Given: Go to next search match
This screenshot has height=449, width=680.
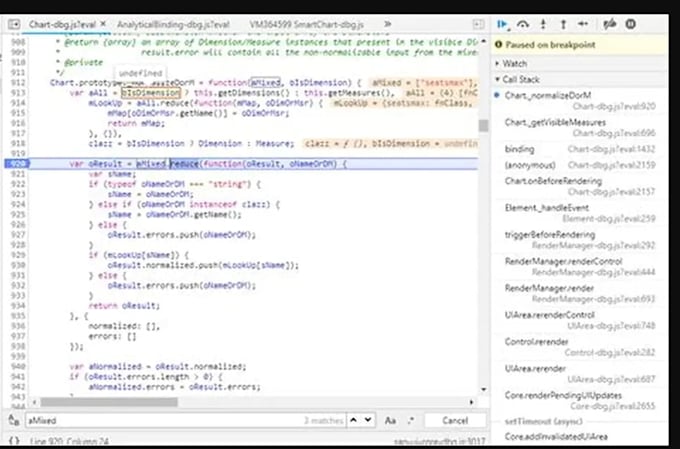Looking at the screenshot, I should 368,420.
